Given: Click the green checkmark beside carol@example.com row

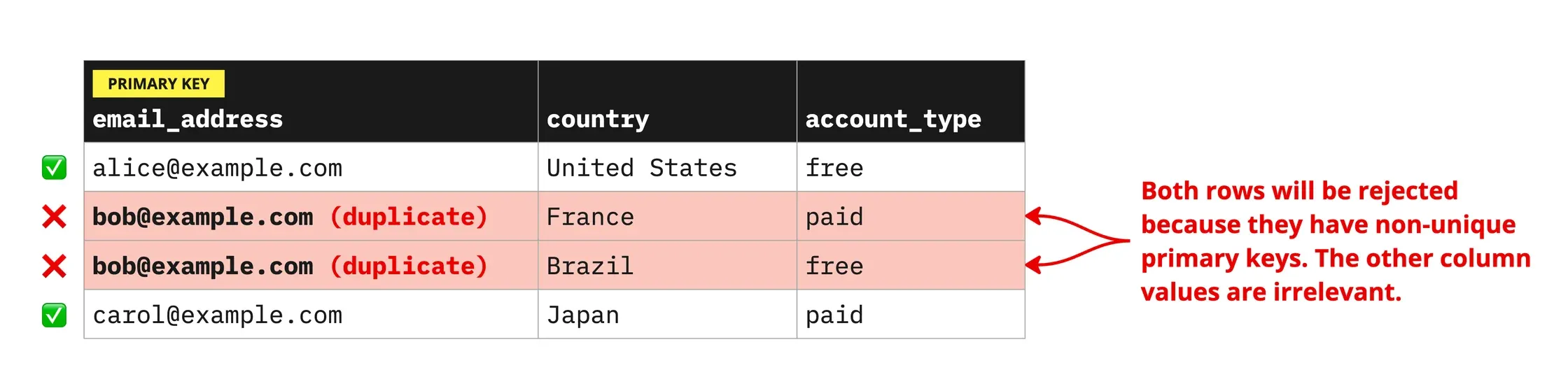Looking at the screenshot, I should (54, 315).
